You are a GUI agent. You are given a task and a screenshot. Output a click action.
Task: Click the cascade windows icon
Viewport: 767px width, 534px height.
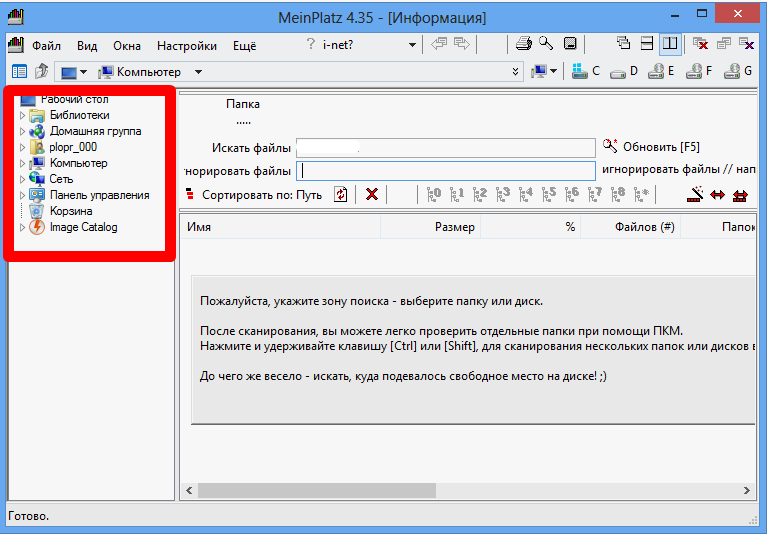point(624,43)
